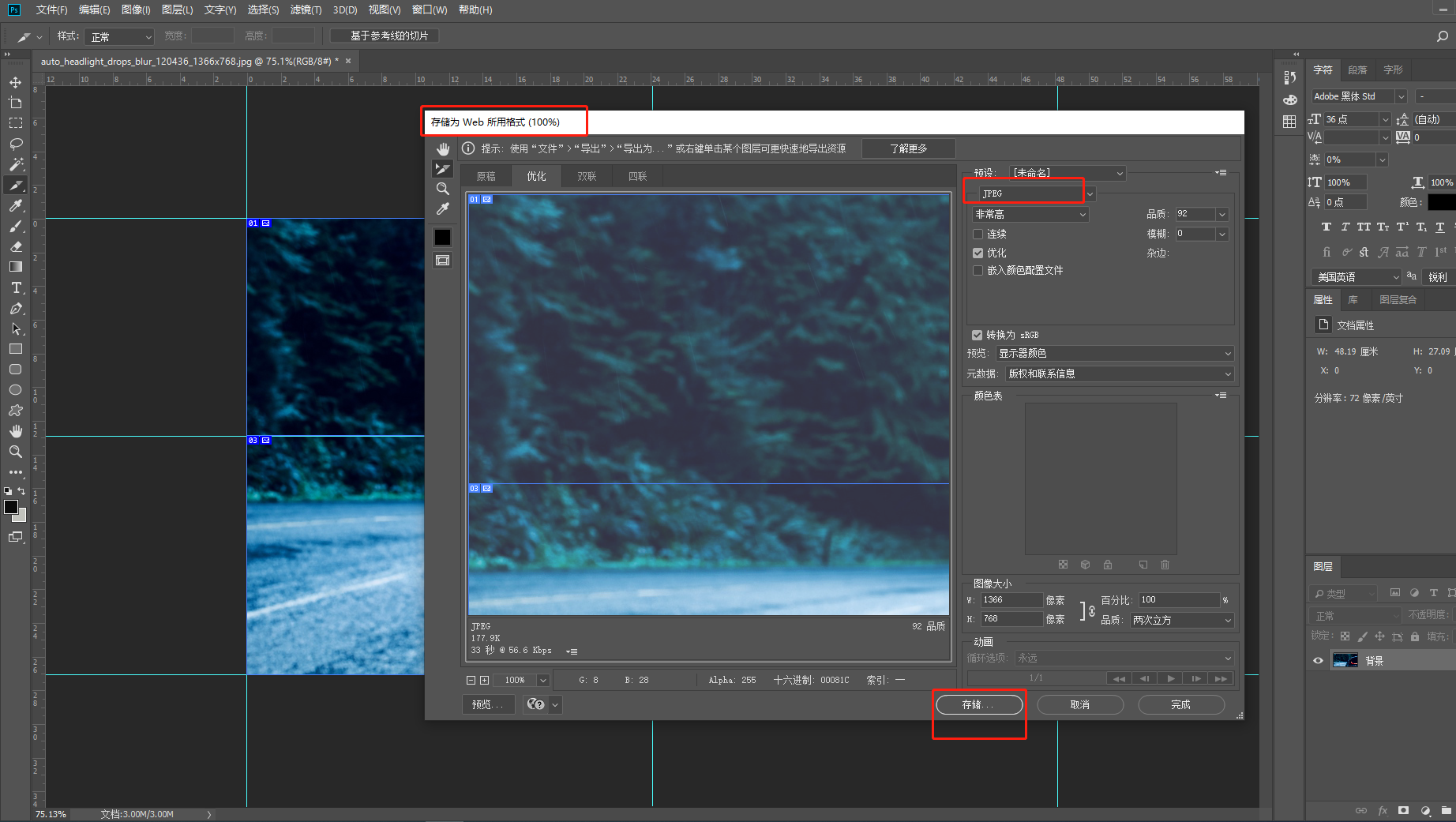Click the 预览... preview button
Viewport: 1456px width, 822px height.
(x=488, y=705)
